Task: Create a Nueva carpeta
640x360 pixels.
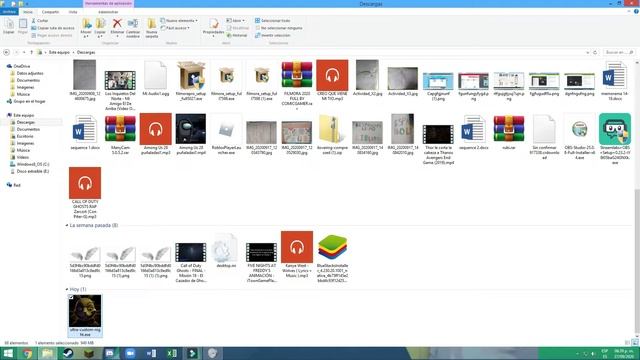Action: point(151,28)
